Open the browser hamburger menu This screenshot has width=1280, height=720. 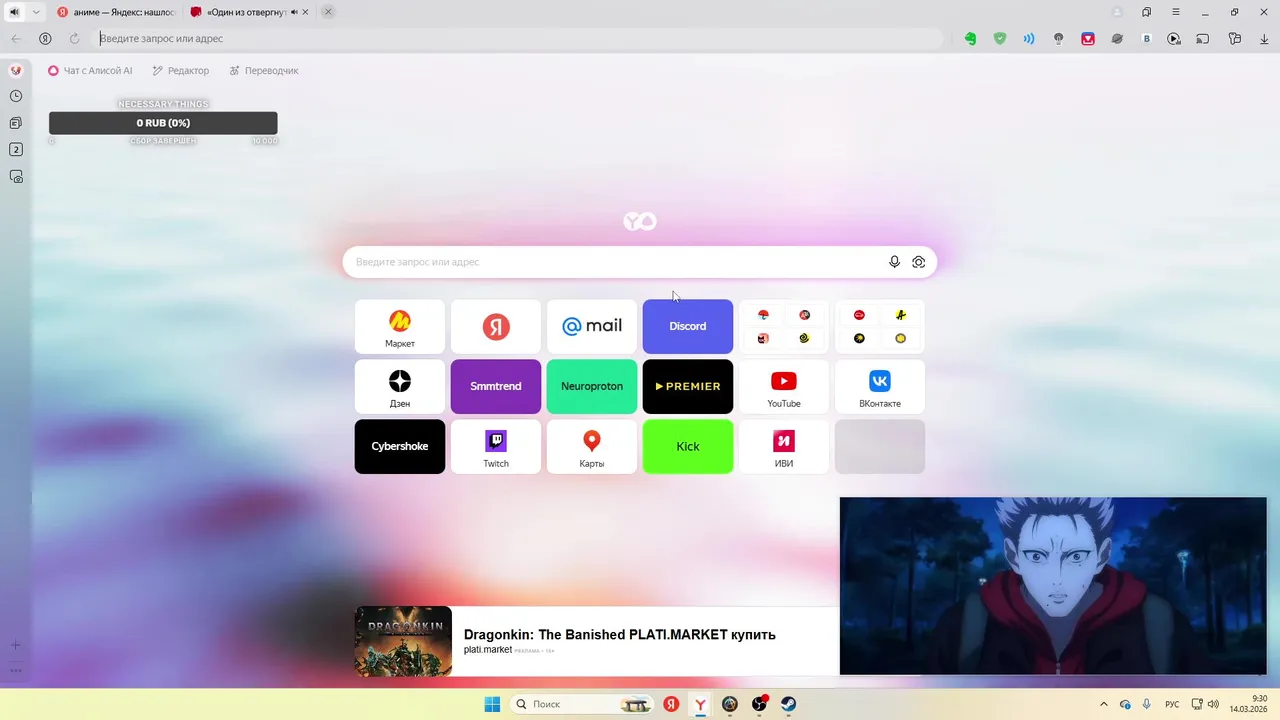1176,12
